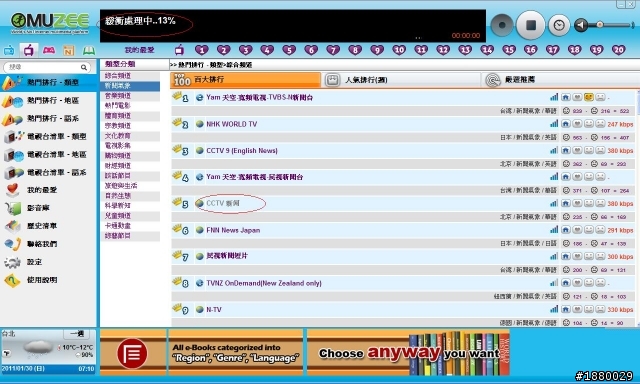640x384 pixels.
Task: Play the FNN News Japan channel
Action: [233, 230]
